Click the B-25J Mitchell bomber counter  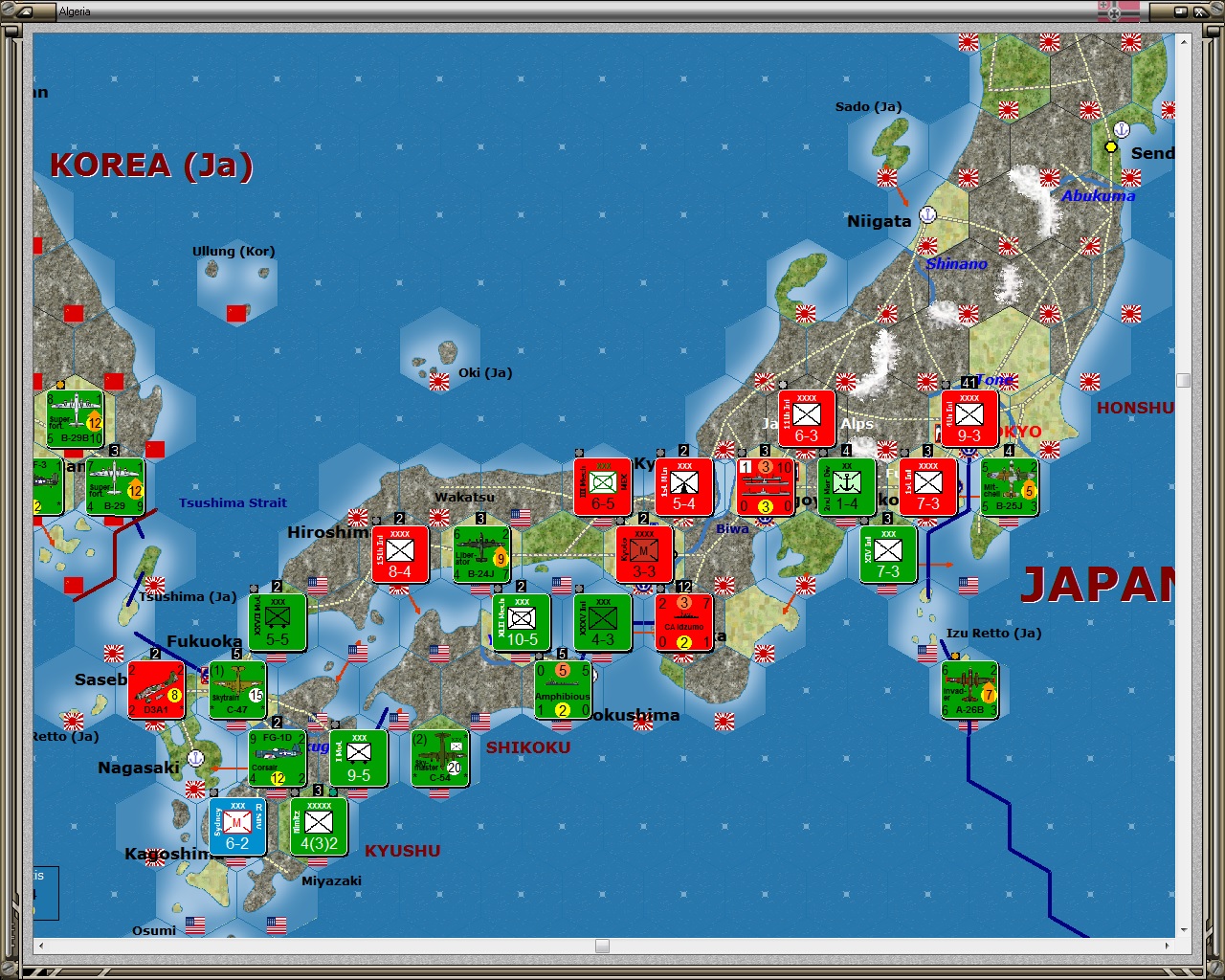(1010, 486)
